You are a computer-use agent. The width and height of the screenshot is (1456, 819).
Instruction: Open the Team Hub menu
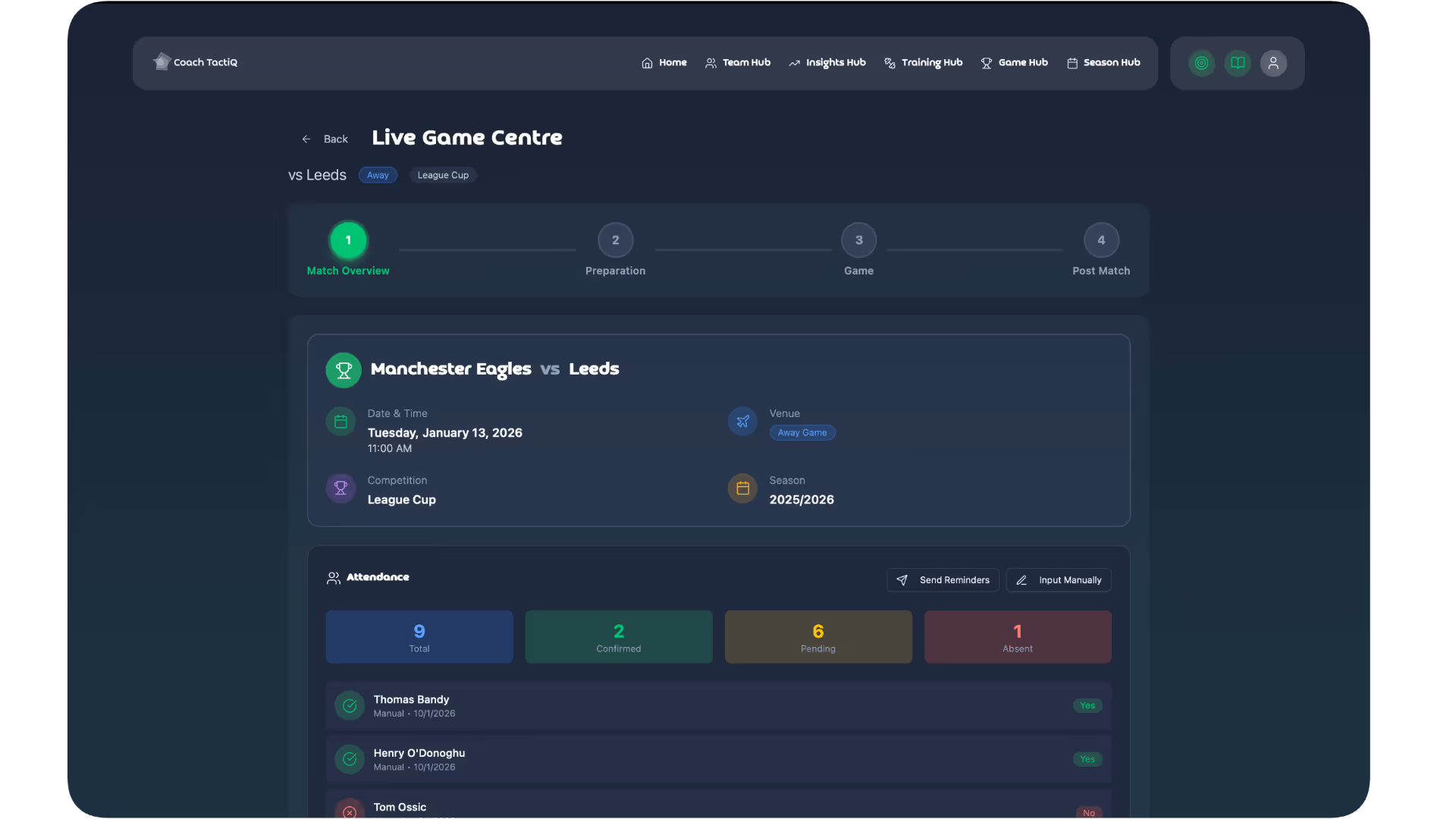point(738,63)
